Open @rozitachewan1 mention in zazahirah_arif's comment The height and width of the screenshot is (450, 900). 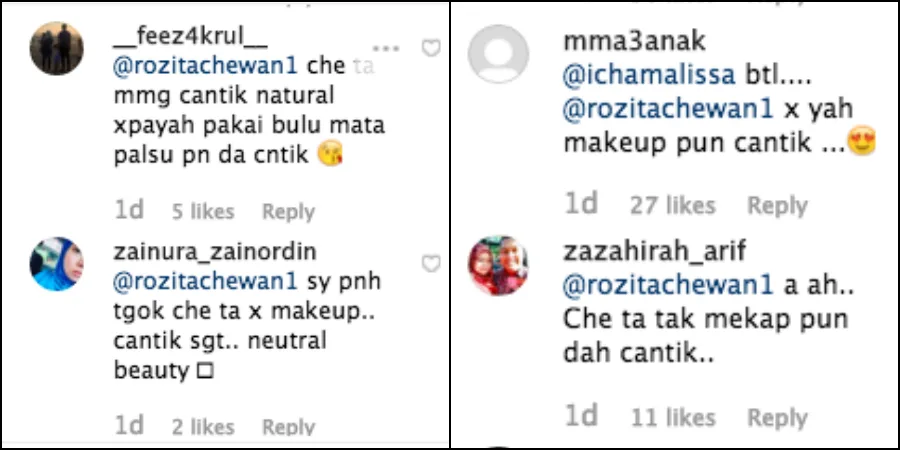[669, 286]
